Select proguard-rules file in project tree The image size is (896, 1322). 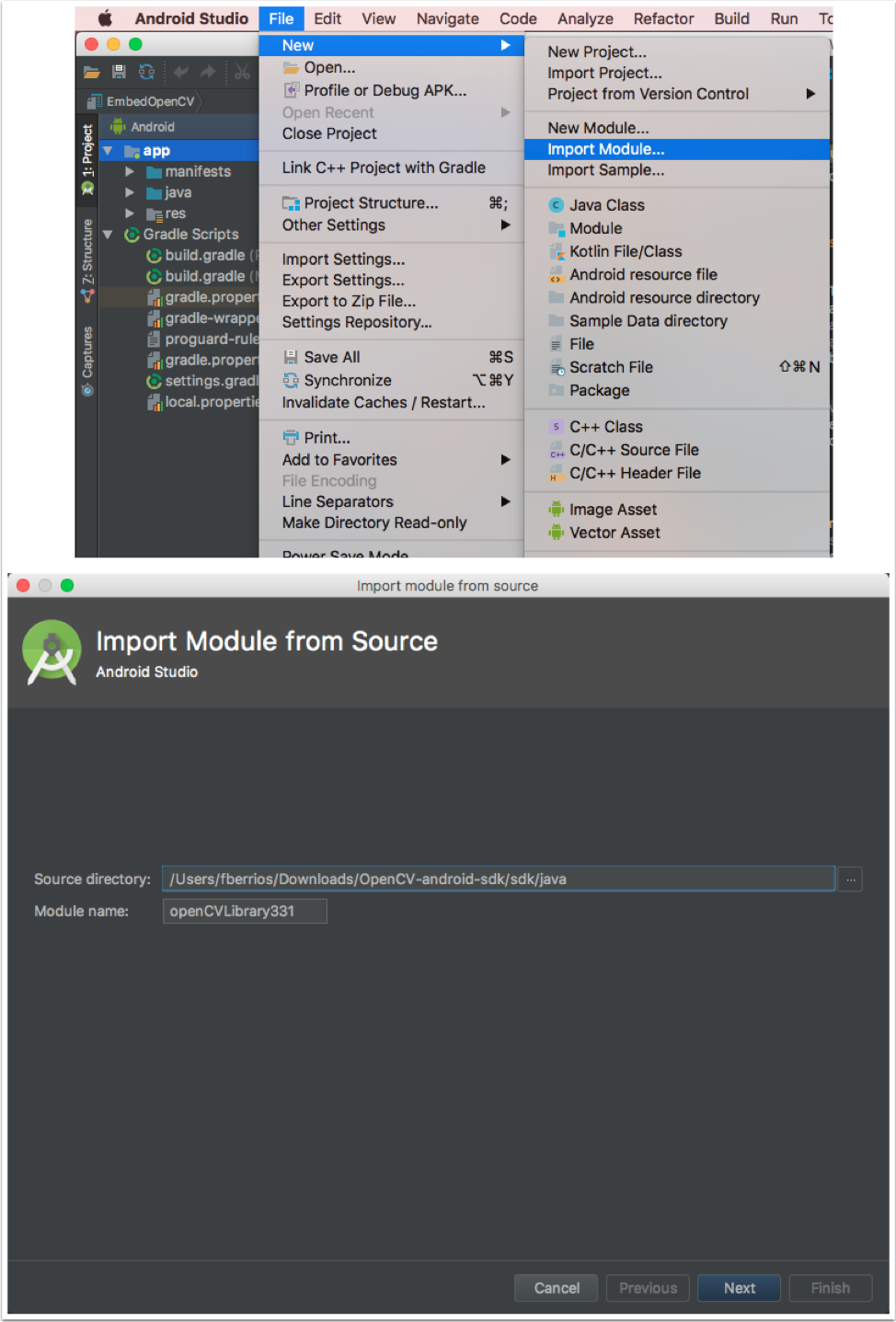tap(202, 339)
